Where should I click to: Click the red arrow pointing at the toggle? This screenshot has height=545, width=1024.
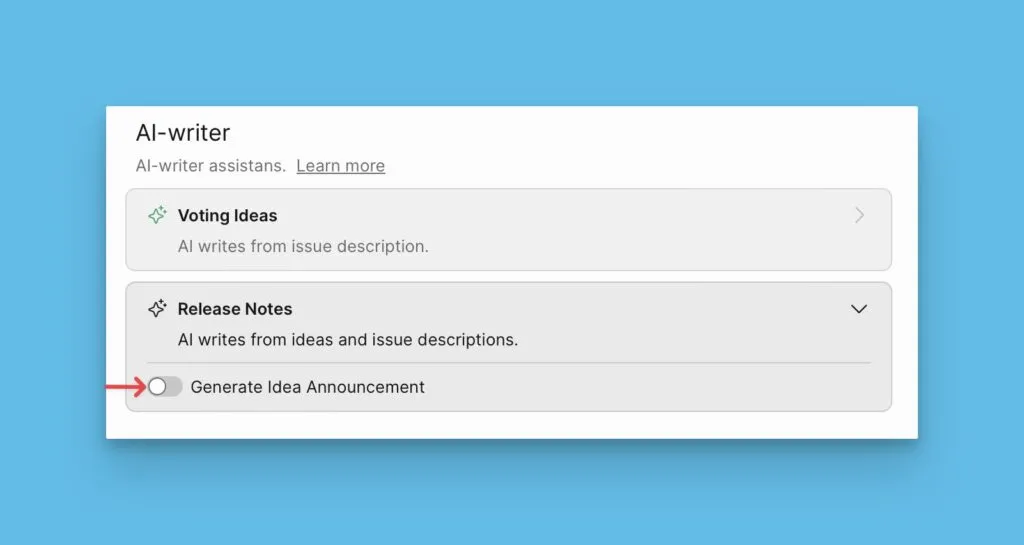tap(124, 386)
